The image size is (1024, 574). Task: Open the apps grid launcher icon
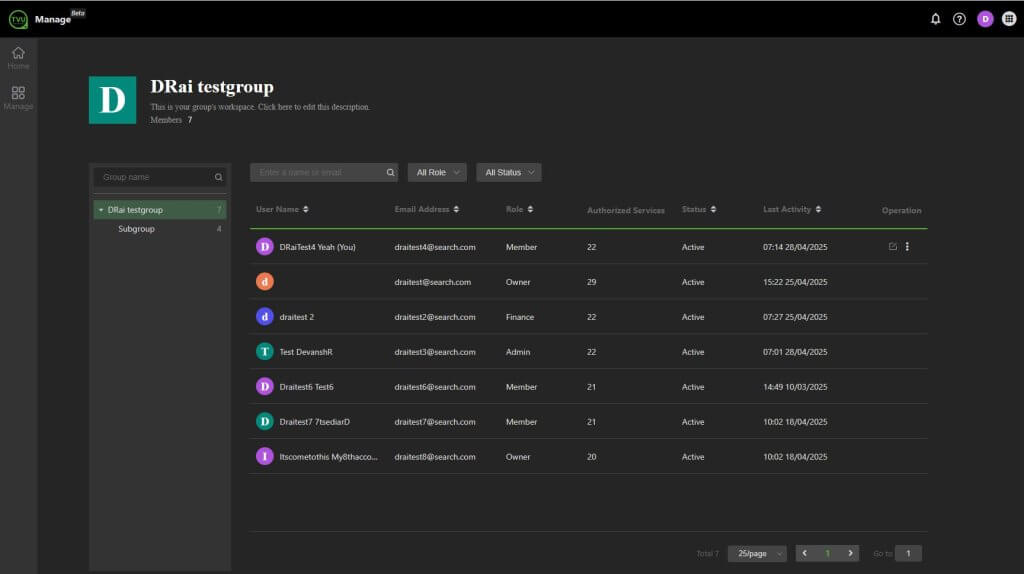(1008, 19)
